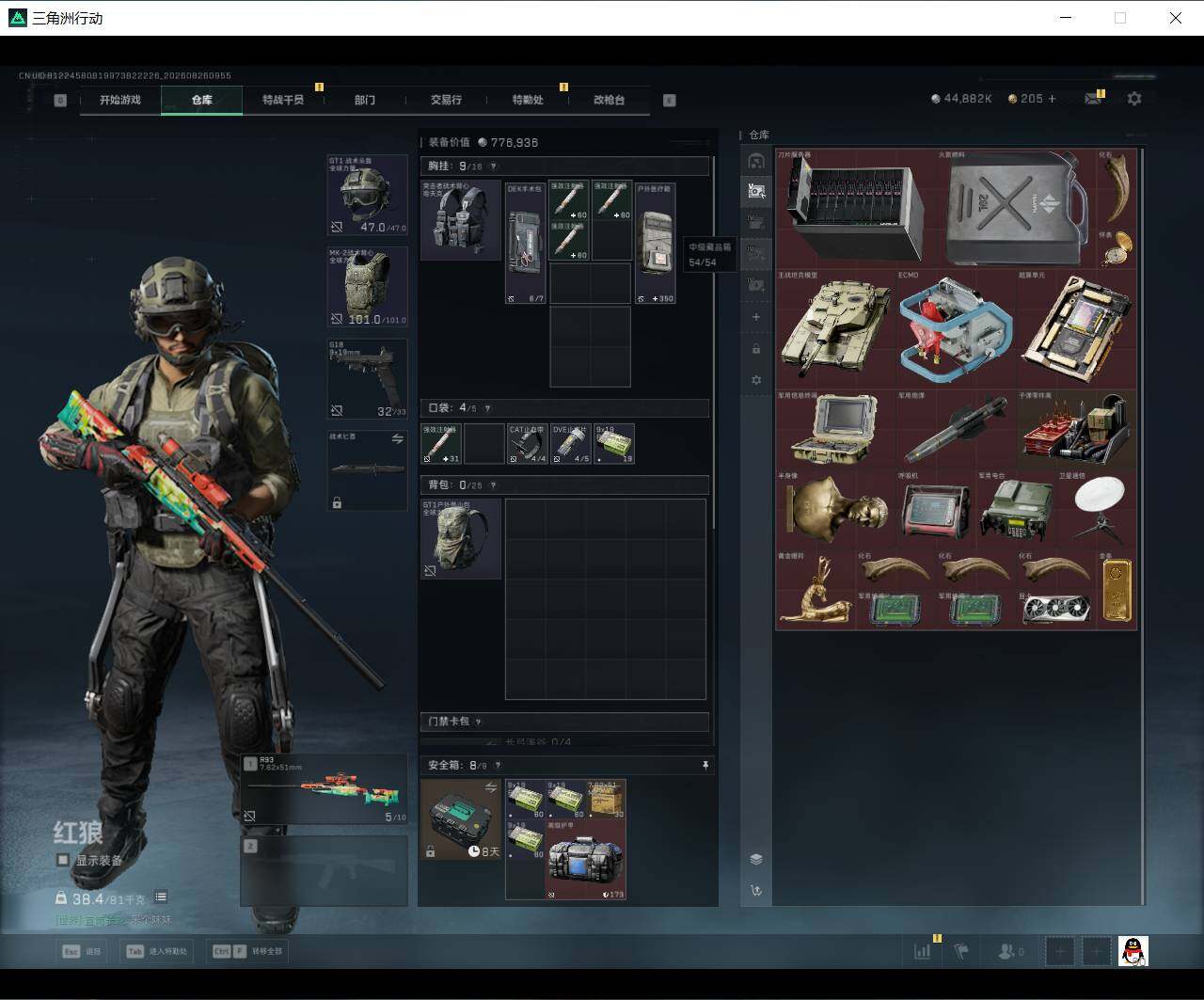Expand the 门禁卡包 help question mark
The width and height of the screenshot is (1204, 1000).
click(x=478, y=722)
